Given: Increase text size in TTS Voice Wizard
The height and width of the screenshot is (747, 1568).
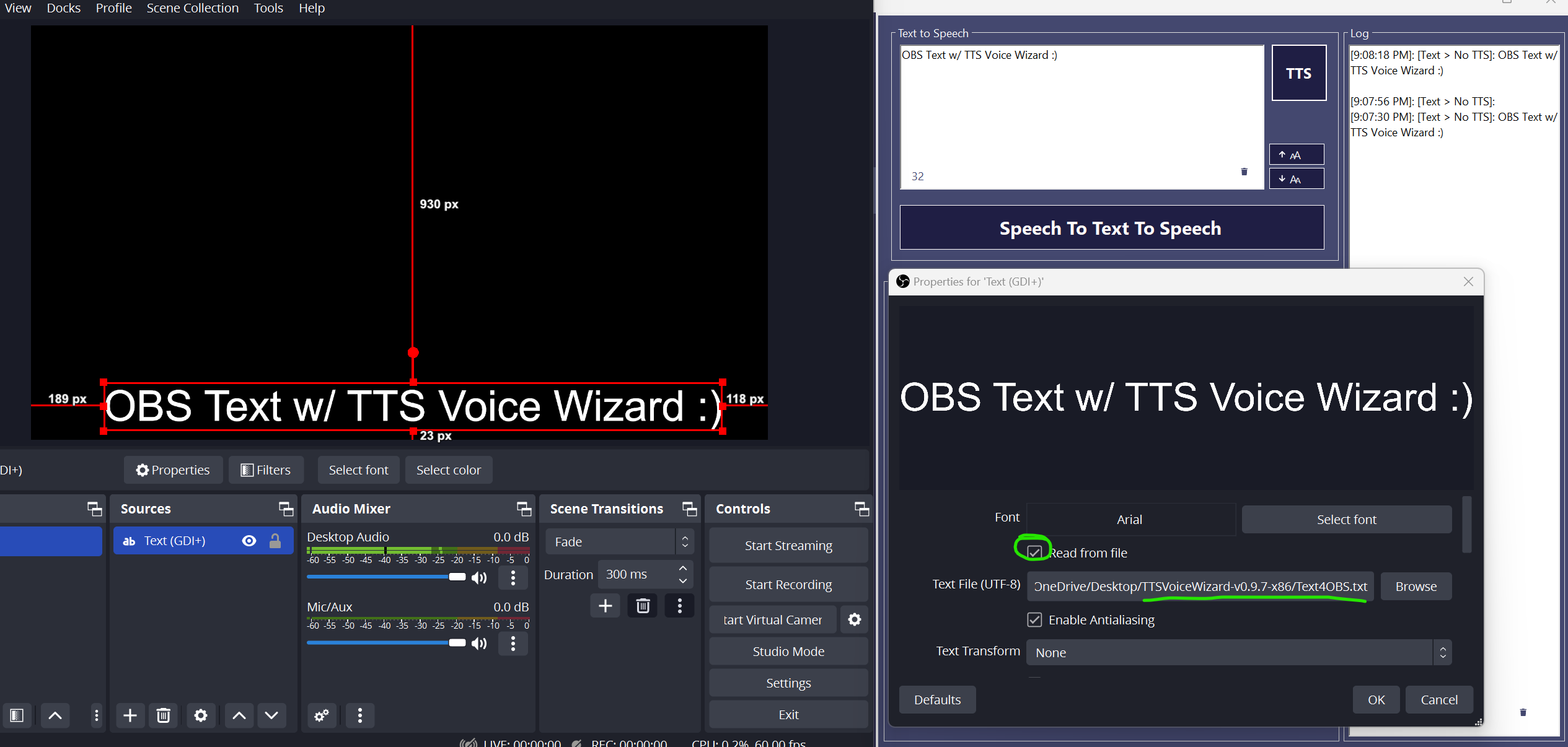Looking at the screenshot, I should click(x=1297, y=155).
